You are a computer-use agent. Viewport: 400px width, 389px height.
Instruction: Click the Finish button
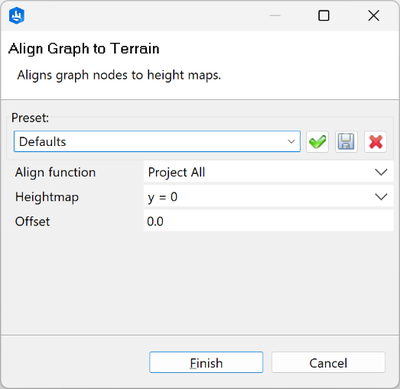[206, 362]
